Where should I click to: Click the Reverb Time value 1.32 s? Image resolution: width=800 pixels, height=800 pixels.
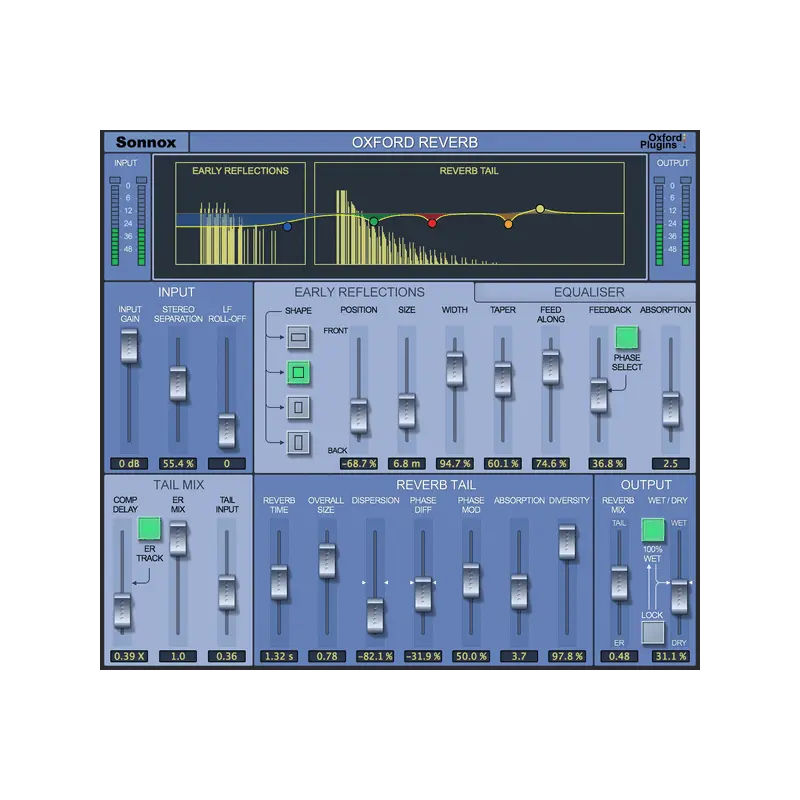pyautogui.click(x=279, y=657)
